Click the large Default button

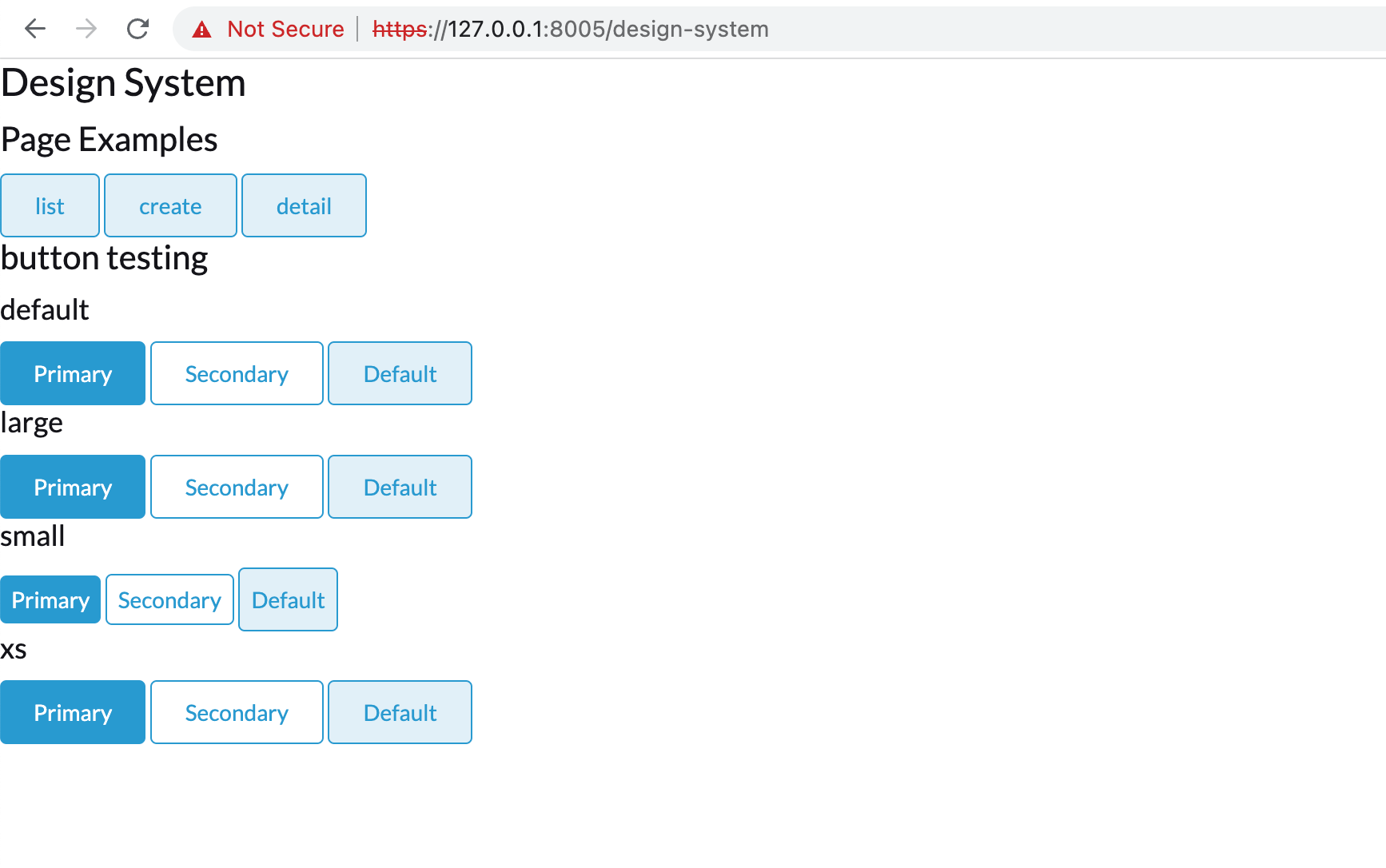(400, 487)
